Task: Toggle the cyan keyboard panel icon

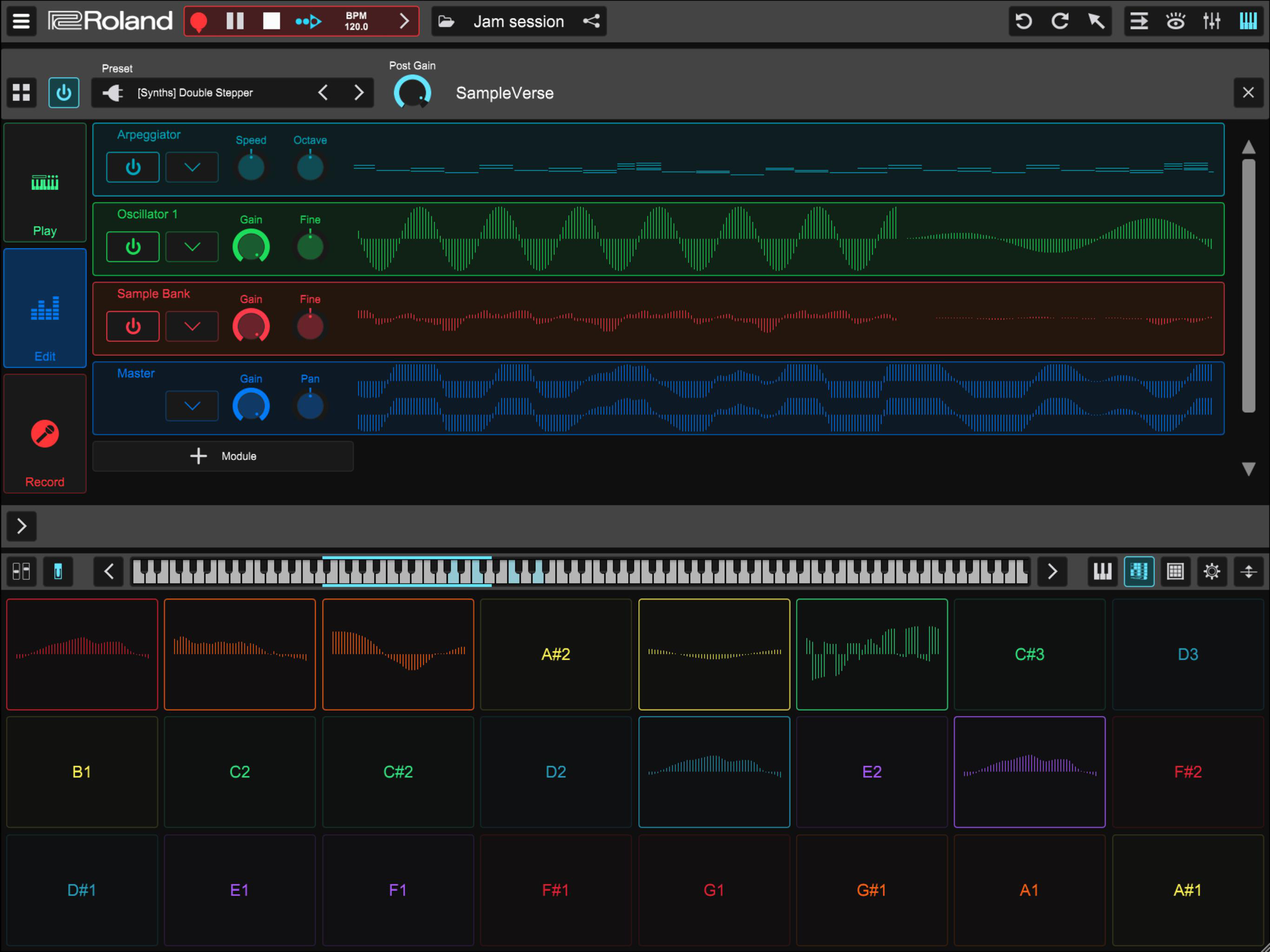Action: click(x=1248, y=21)
